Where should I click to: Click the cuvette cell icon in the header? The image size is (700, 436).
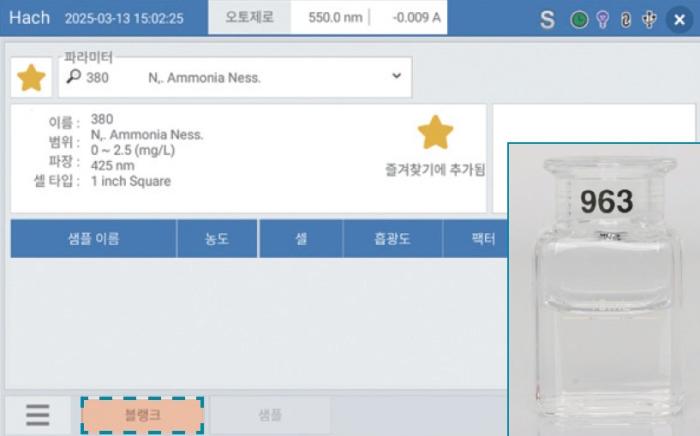coord(626,20)
